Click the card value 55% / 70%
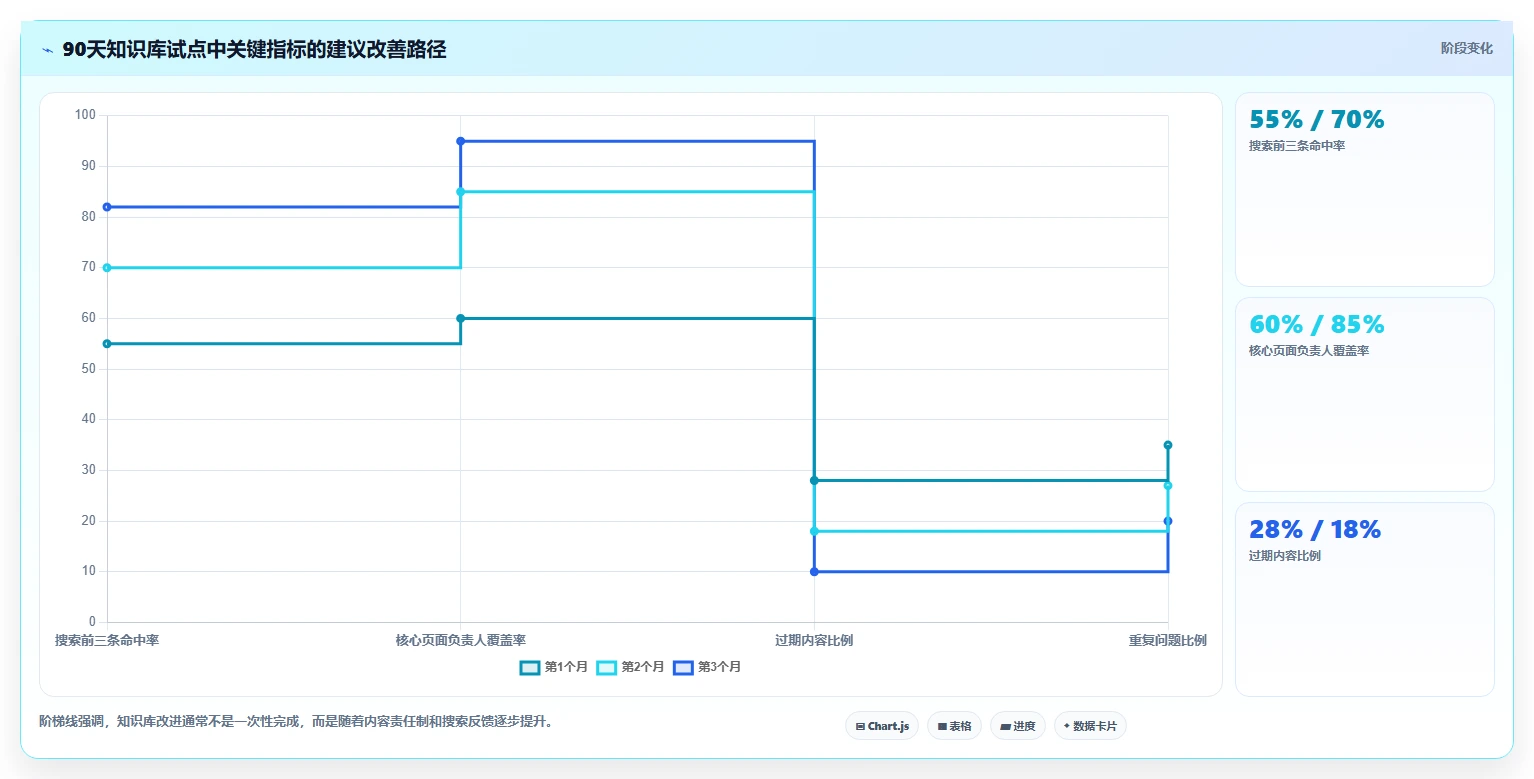Screen dimensions: 1534x779 (x=1317, y=120)
